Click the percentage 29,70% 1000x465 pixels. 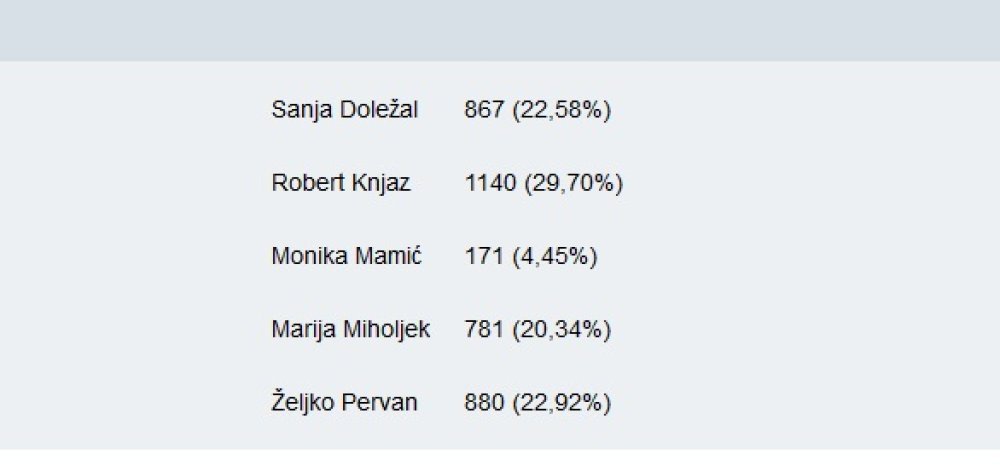tap(573, 184)
